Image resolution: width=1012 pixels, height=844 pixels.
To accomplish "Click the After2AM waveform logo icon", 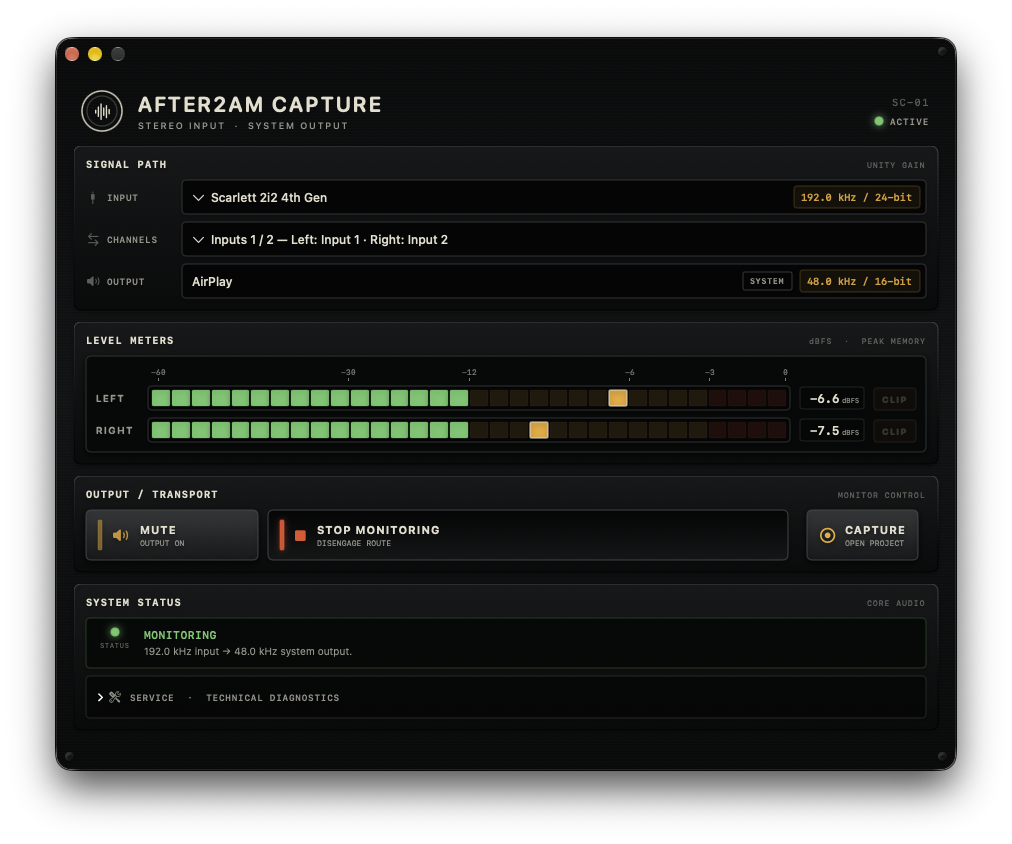I will [102, 111].
